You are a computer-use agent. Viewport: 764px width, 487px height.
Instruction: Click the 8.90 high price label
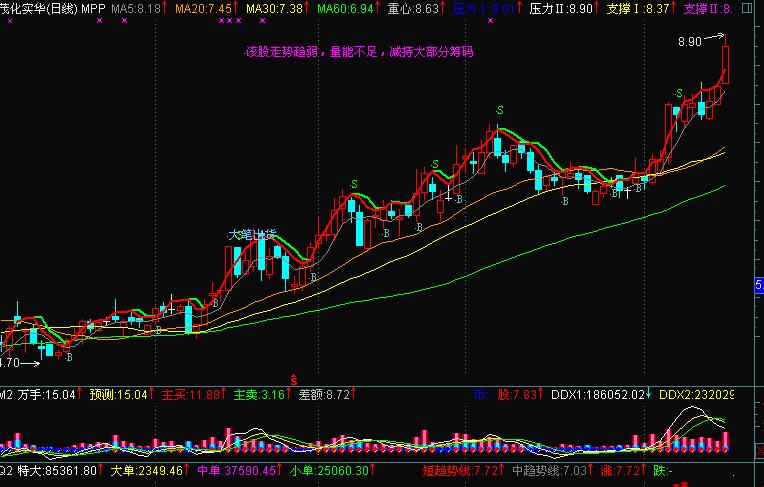(690, 42)
